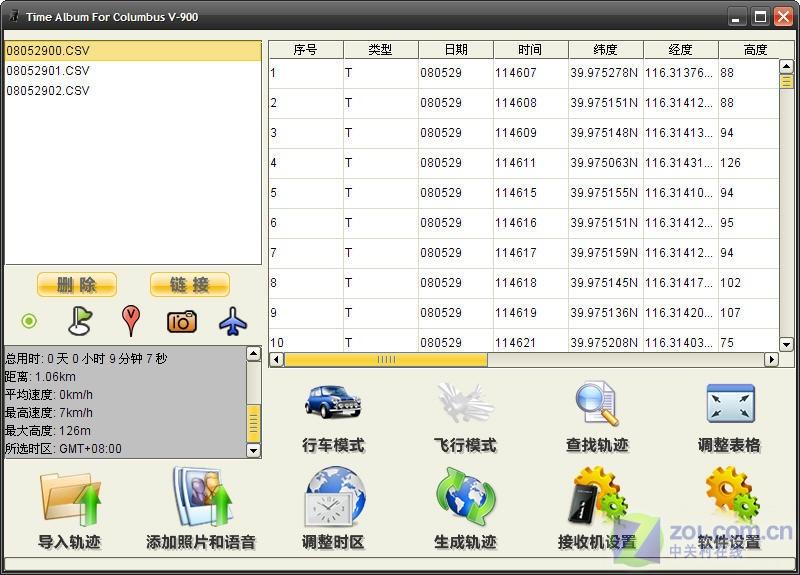Click the 时间 column header
The image size is (800, 575).
[531, 49]
